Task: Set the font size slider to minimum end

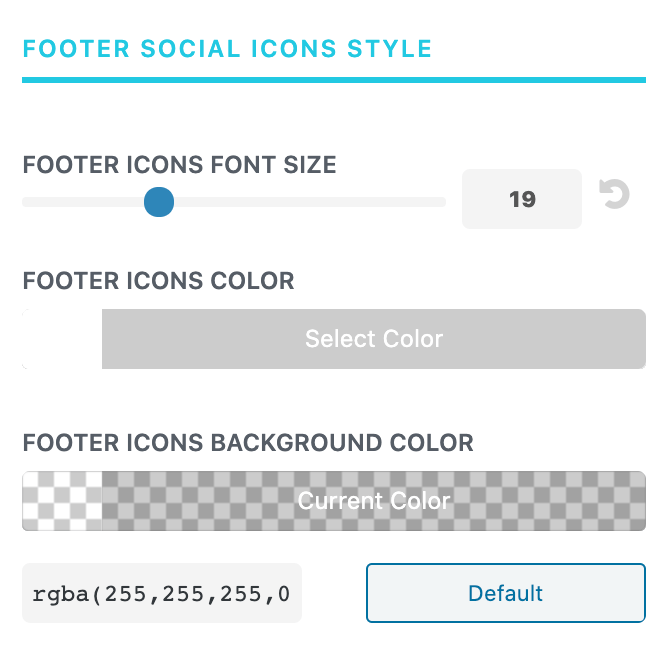Action: (x=25, y=202)
